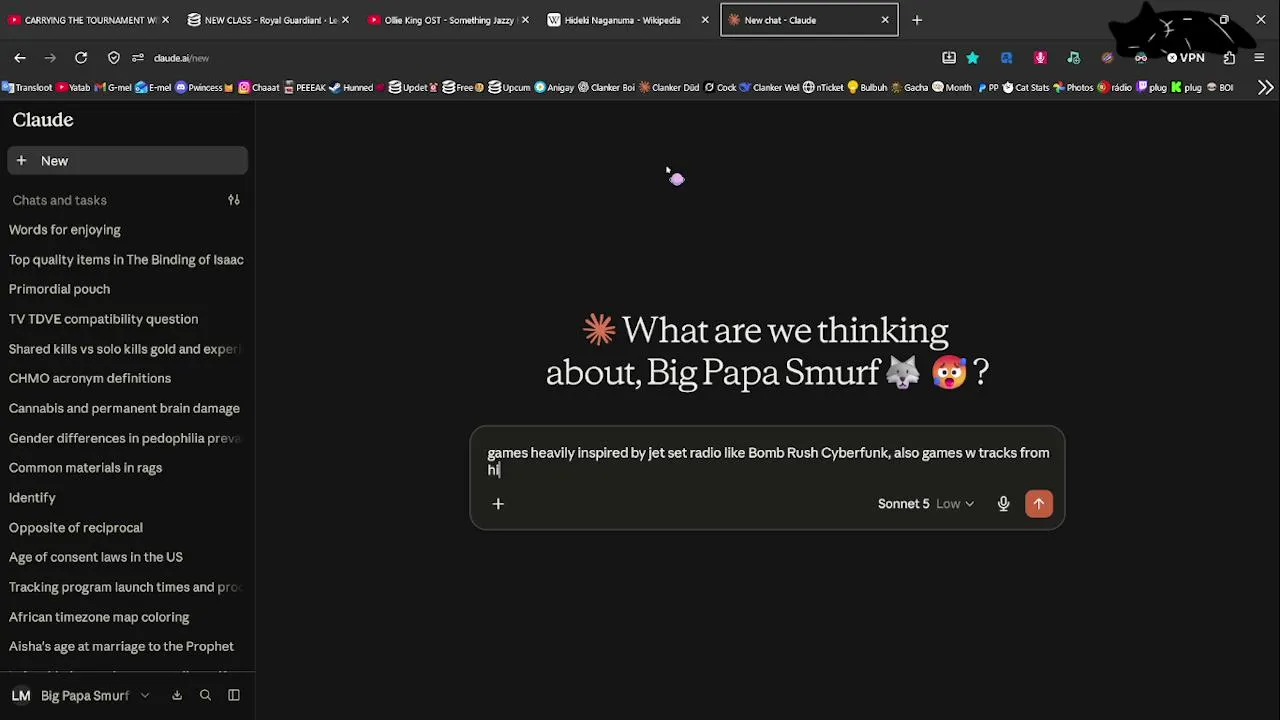This screenshot has width=1280, height=720.
Task: Open the G-mel bookmark
Action: pyautogui.click(x=113, y=87)
